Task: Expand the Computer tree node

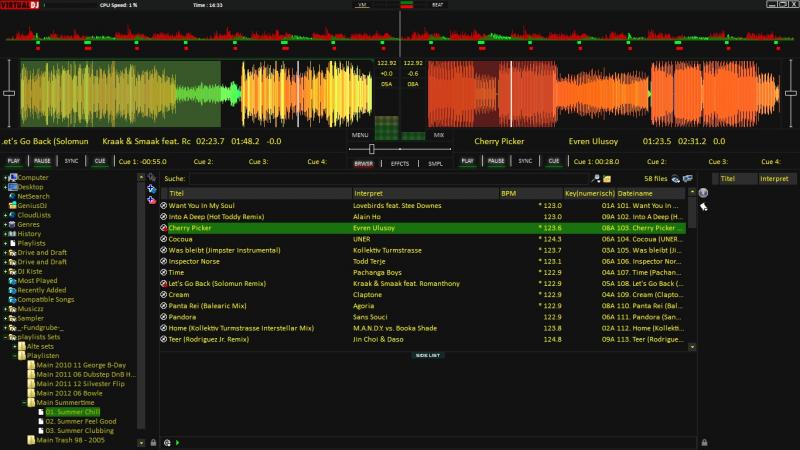Action: (x=6, y=178)
